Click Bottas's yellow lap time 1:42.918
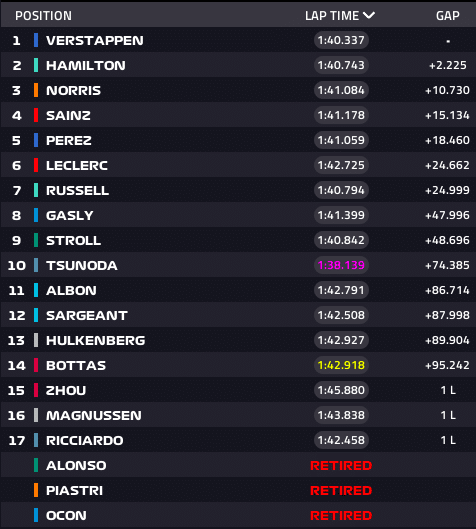 [x=341, y=365]
